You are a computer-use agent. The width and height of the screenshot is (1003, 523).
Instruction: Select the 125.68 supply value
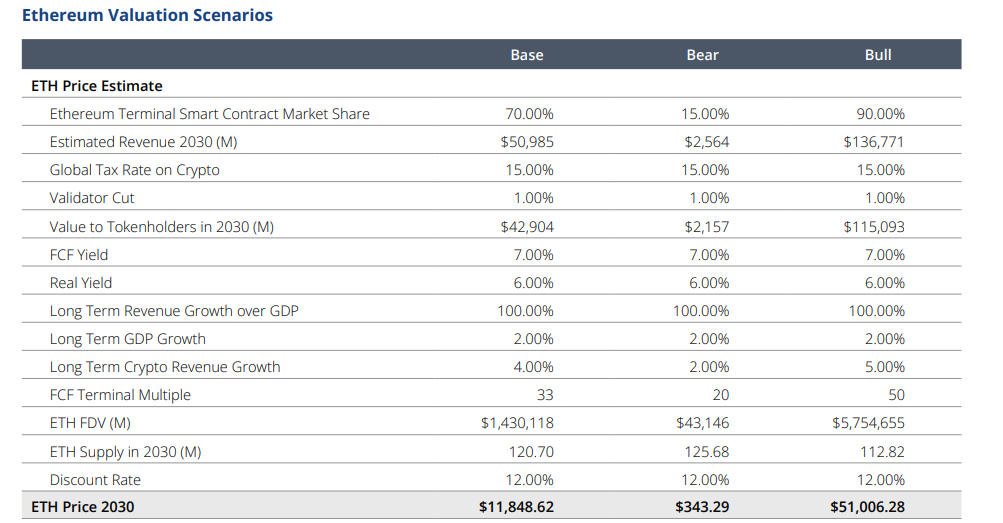(707, 452)
